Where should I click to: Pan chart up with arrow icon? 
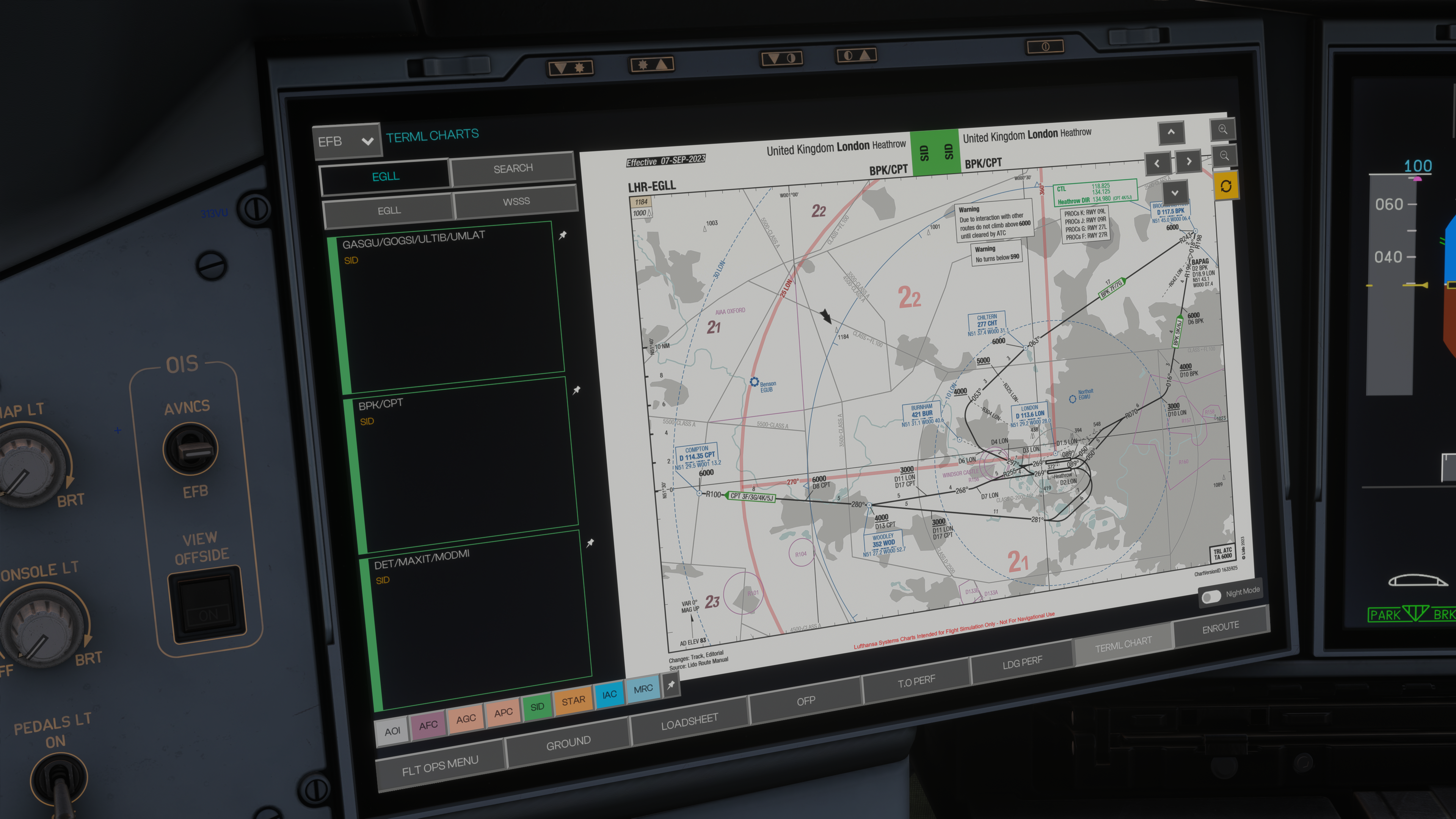pos(1171,132)
